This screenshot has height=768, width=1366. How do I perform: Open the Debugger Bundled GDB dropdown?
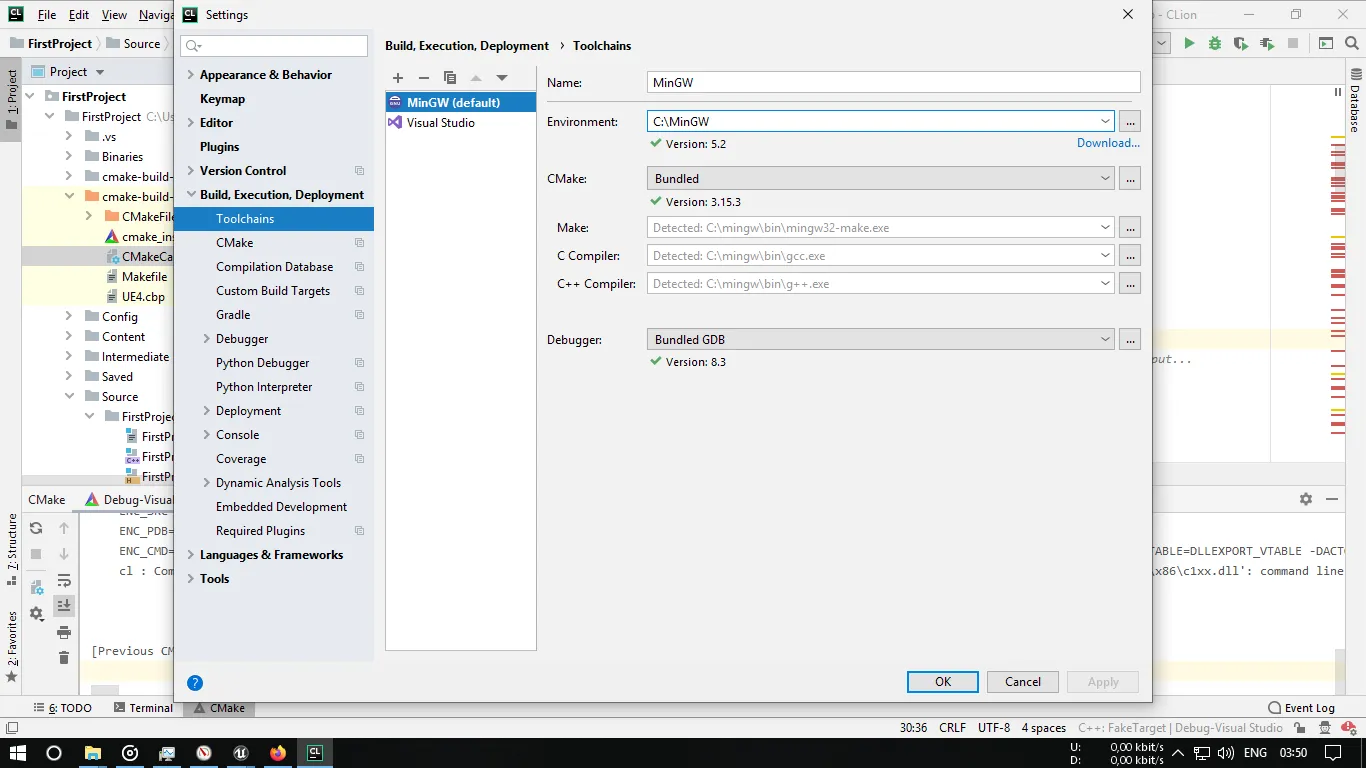(1105, 339)
